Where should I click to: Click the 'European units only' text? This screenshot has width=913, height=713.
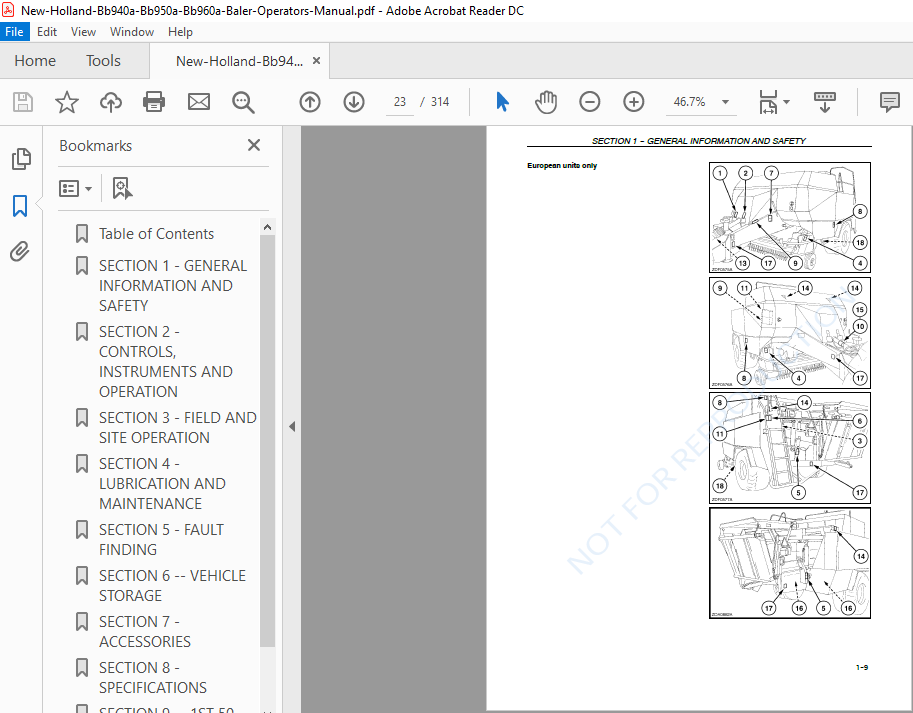pyautogui.click(x=562, y=165)
